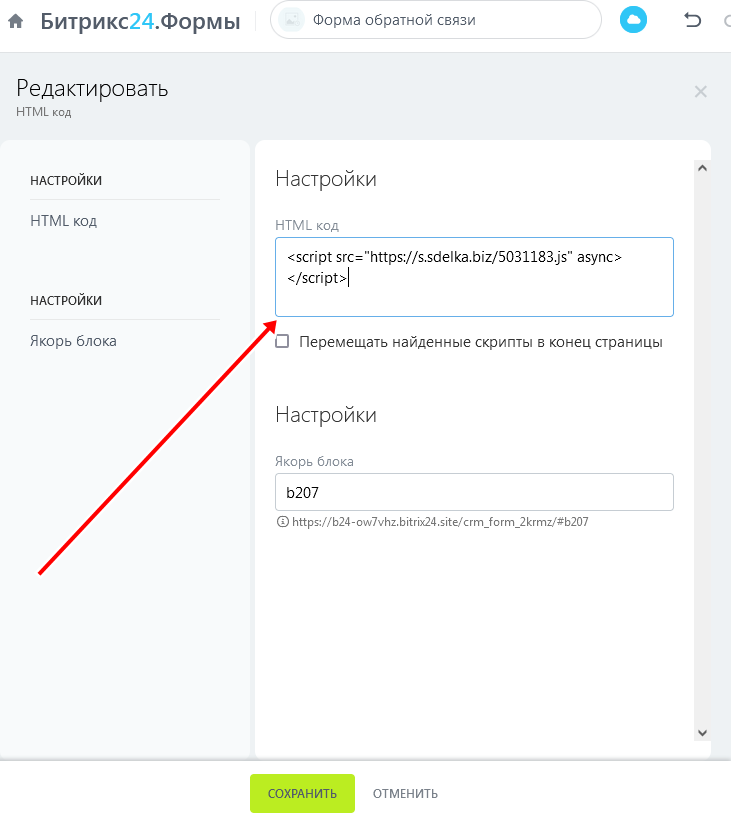Viewport: 731px width, 821px height.
Task: Enable the move scripts to page end checkbox
Action: coord(282,342)
